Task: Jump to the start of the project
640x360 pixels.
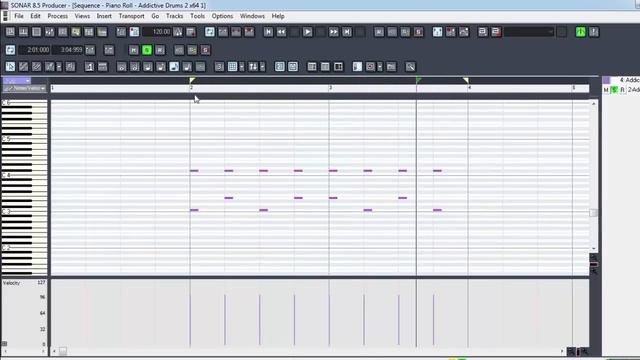Action: (x=268, y=32)
